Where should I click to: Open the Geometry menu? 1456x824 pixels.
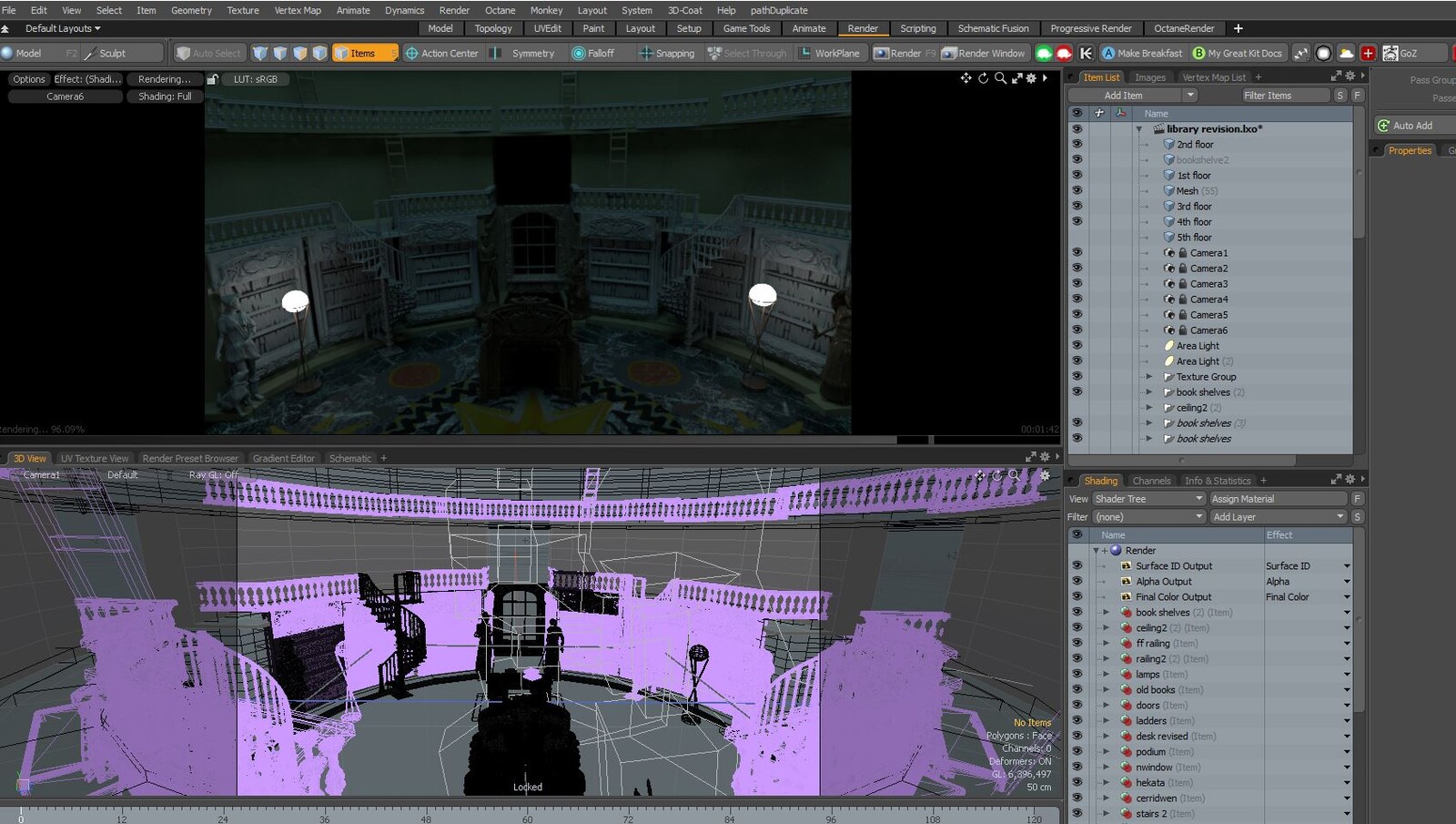tap(191, 10)
